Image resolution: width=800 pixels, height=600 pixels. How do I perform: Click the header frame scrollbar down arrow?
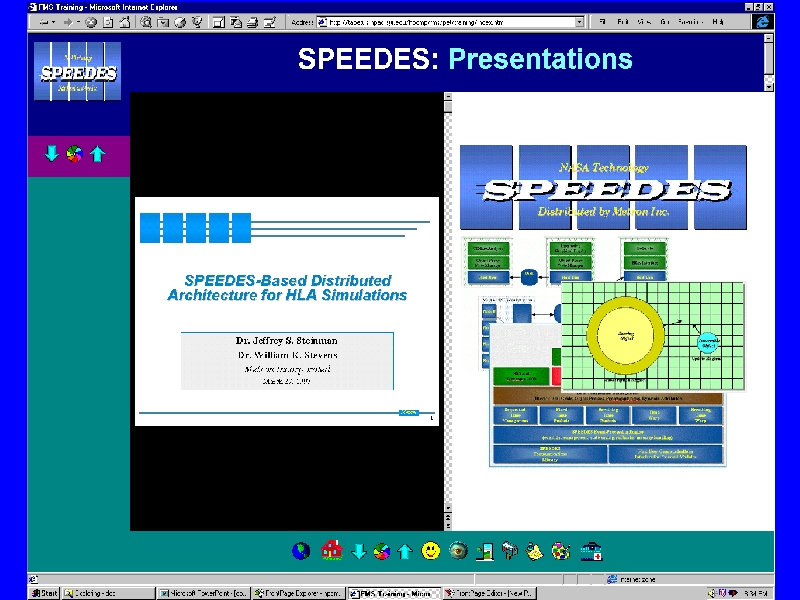point(768,87)
